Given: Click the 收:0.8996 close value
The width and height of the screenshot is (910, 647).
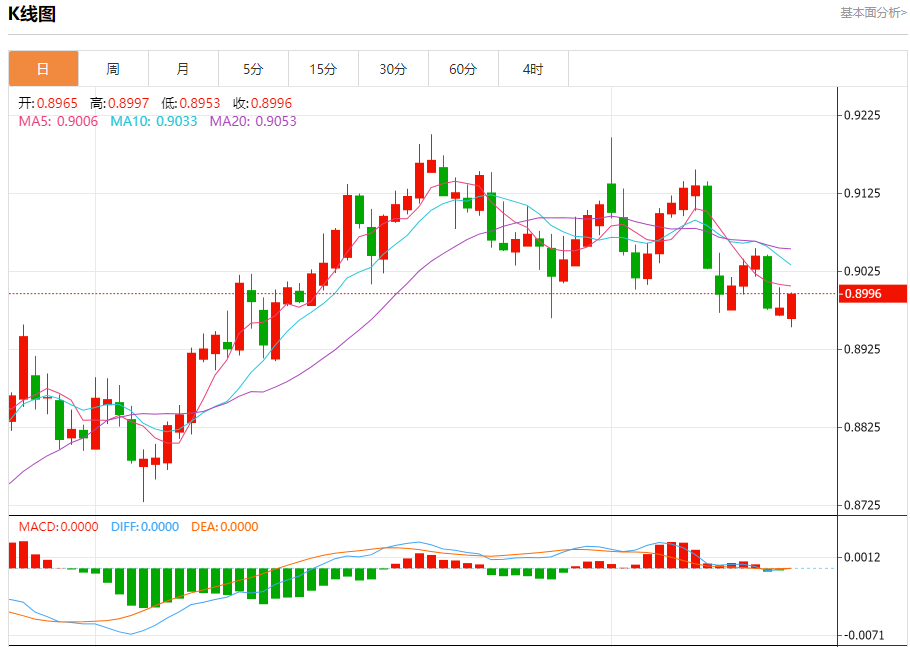Looking at the screenshot, I should click(x=262, y=103).
